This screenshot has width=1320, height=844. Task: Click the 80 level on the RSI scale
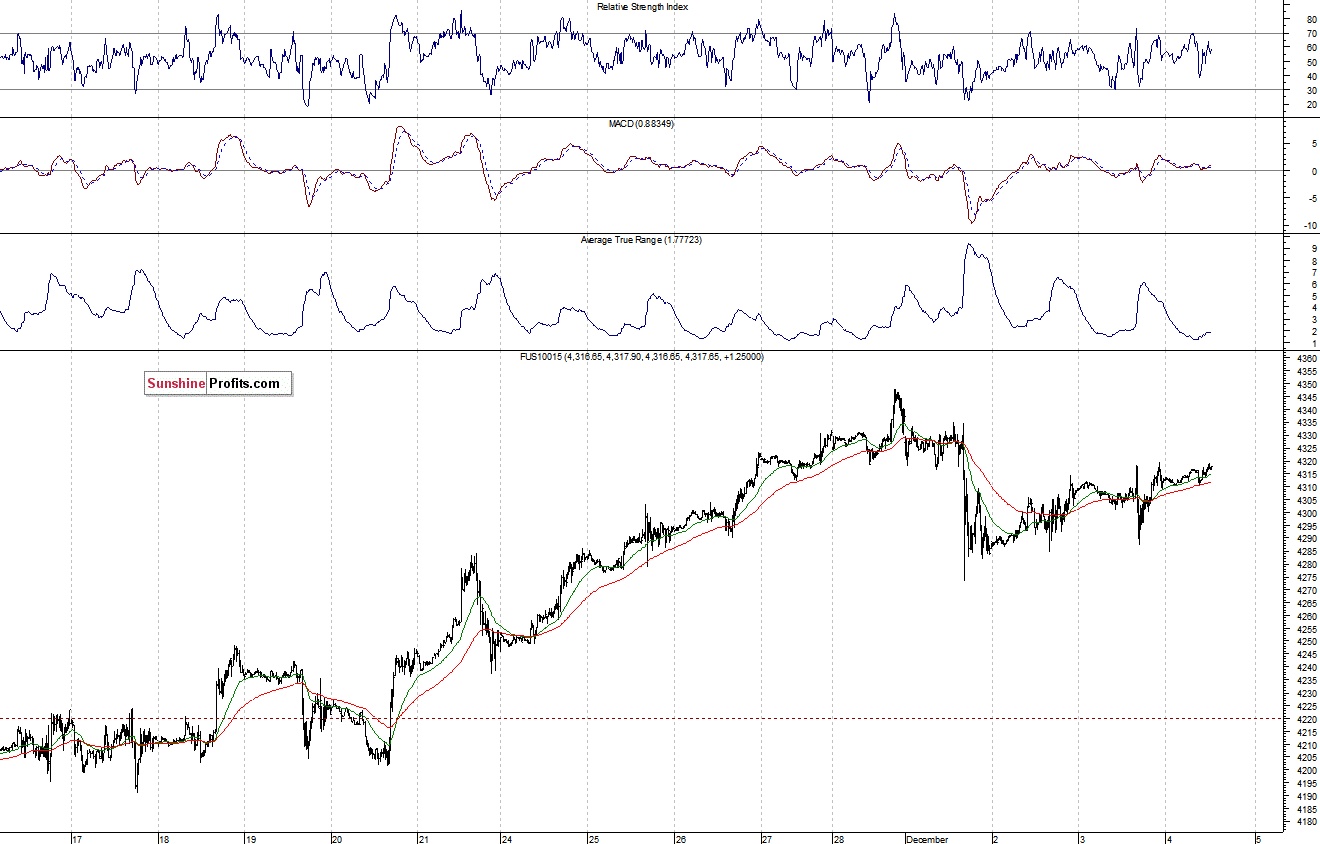tap(1311, 20)
